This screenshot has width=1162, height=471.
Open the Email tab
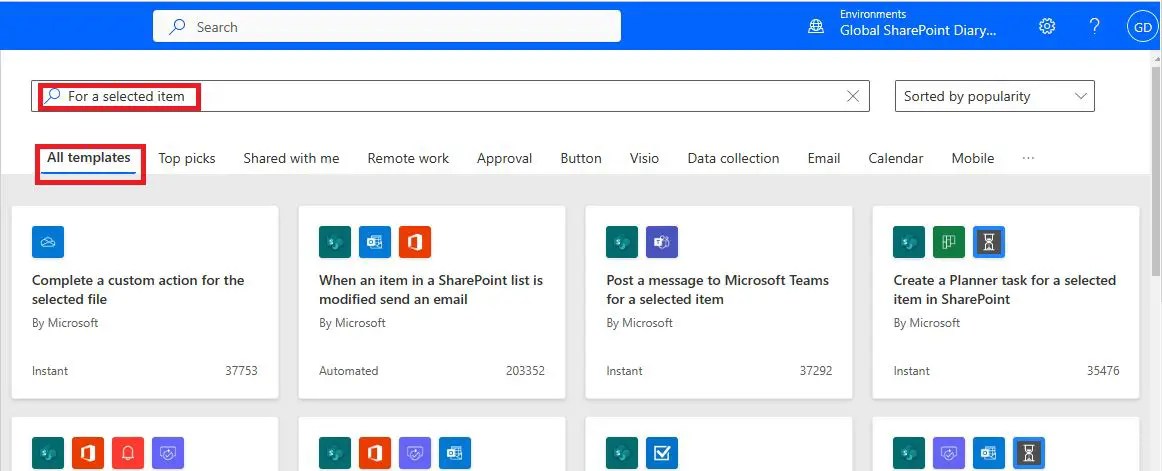824,158
